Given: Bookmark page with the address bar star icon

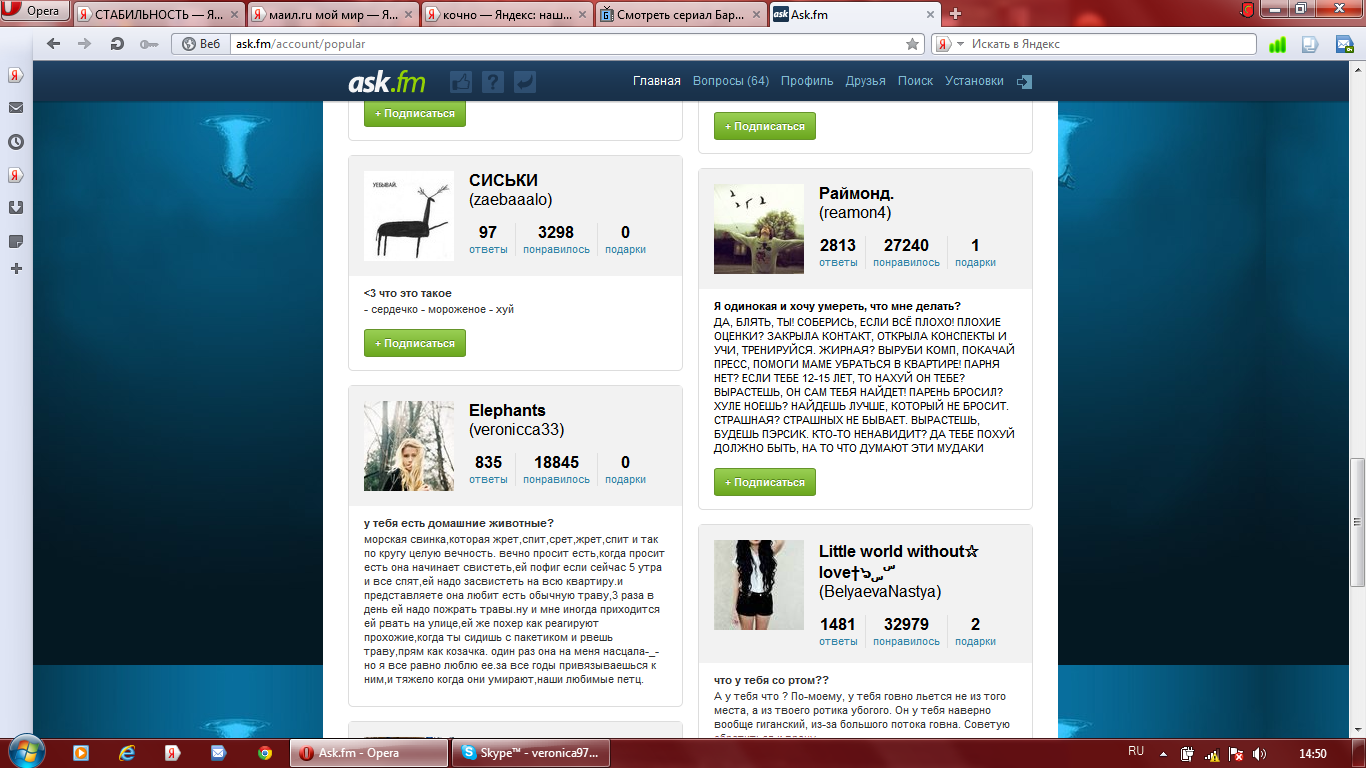Looking at the screenshot, I should pyautogui.click(x=912, y=44).
